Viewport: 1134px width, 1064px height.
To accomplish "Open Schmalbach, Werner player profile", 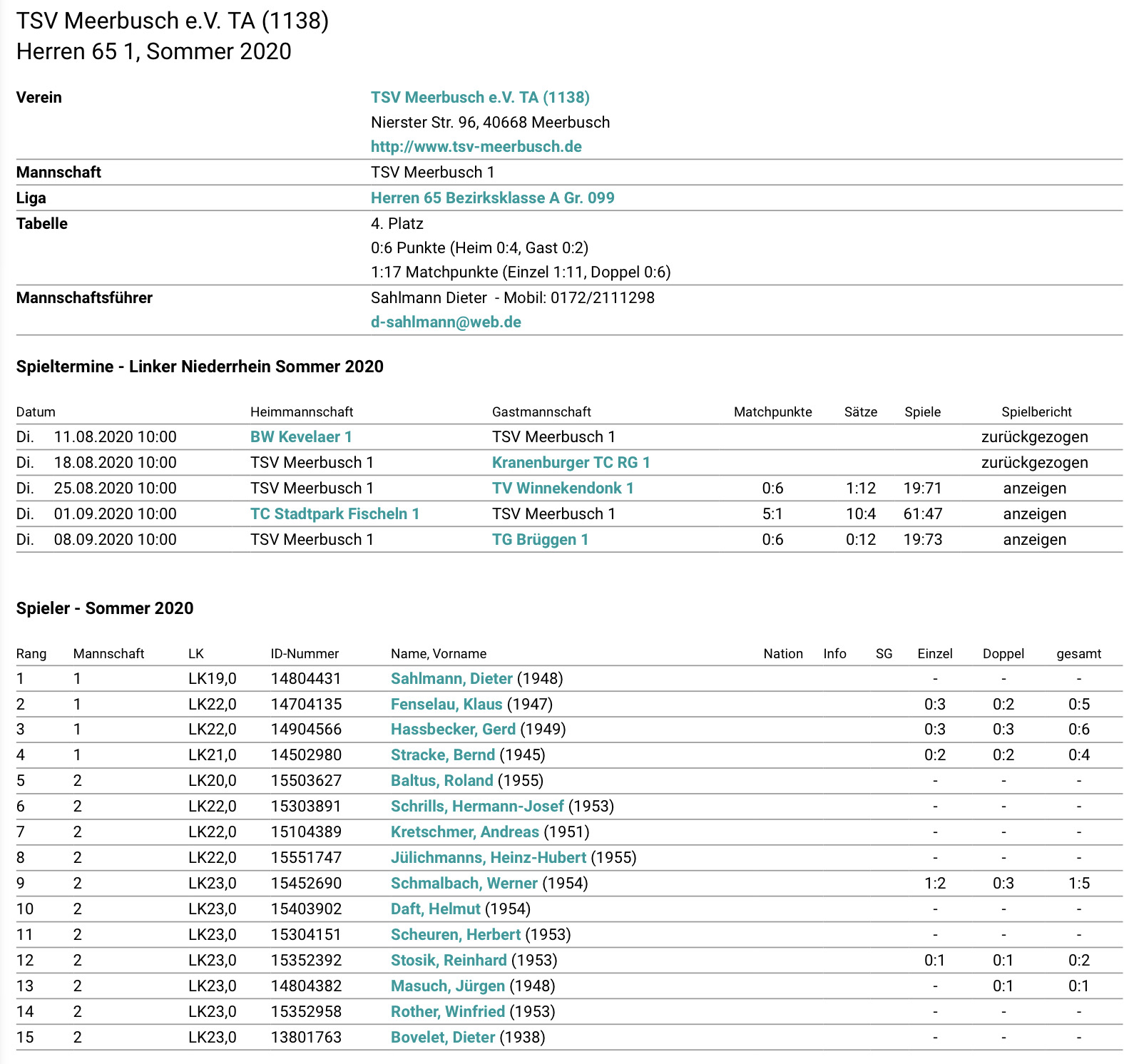I will coord(464,883).
